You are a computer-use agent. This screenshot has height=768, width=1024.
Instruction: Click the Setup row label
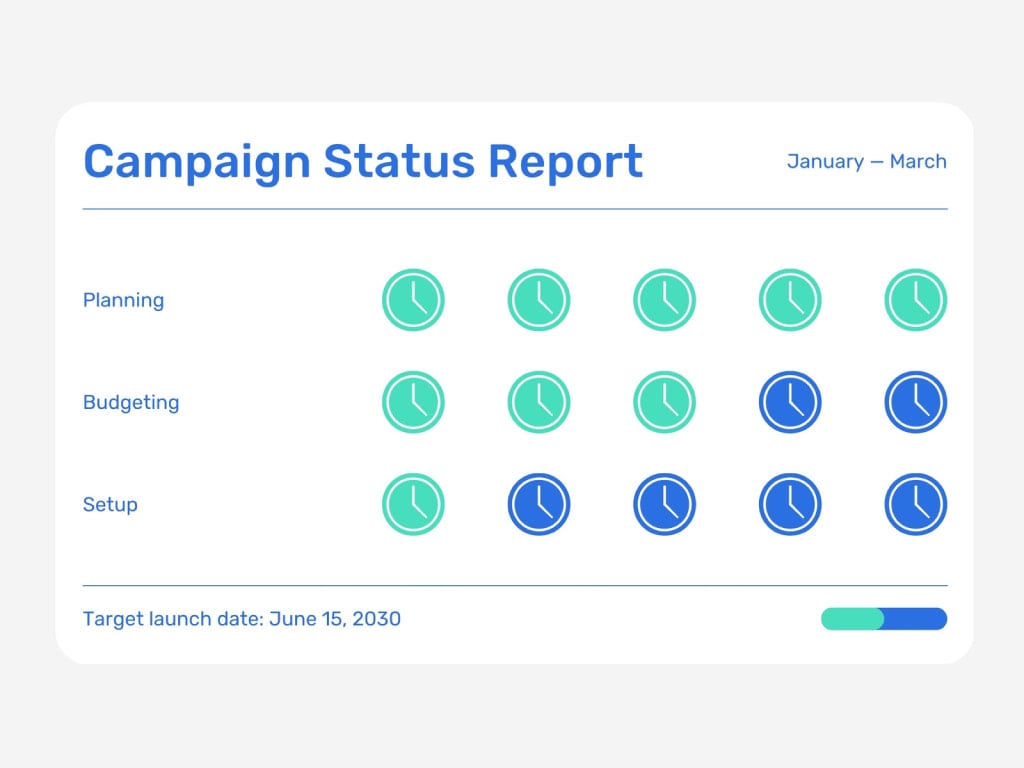(x=110, y=504)
